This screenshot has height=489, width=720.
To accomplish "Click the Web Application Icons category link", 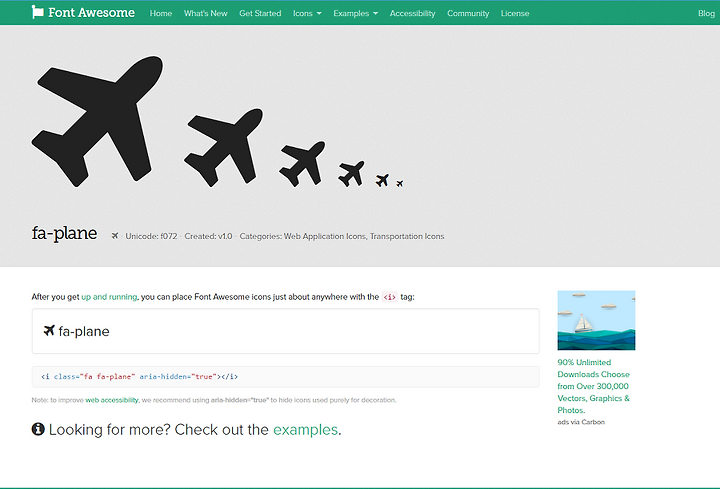I will (325, 236).
